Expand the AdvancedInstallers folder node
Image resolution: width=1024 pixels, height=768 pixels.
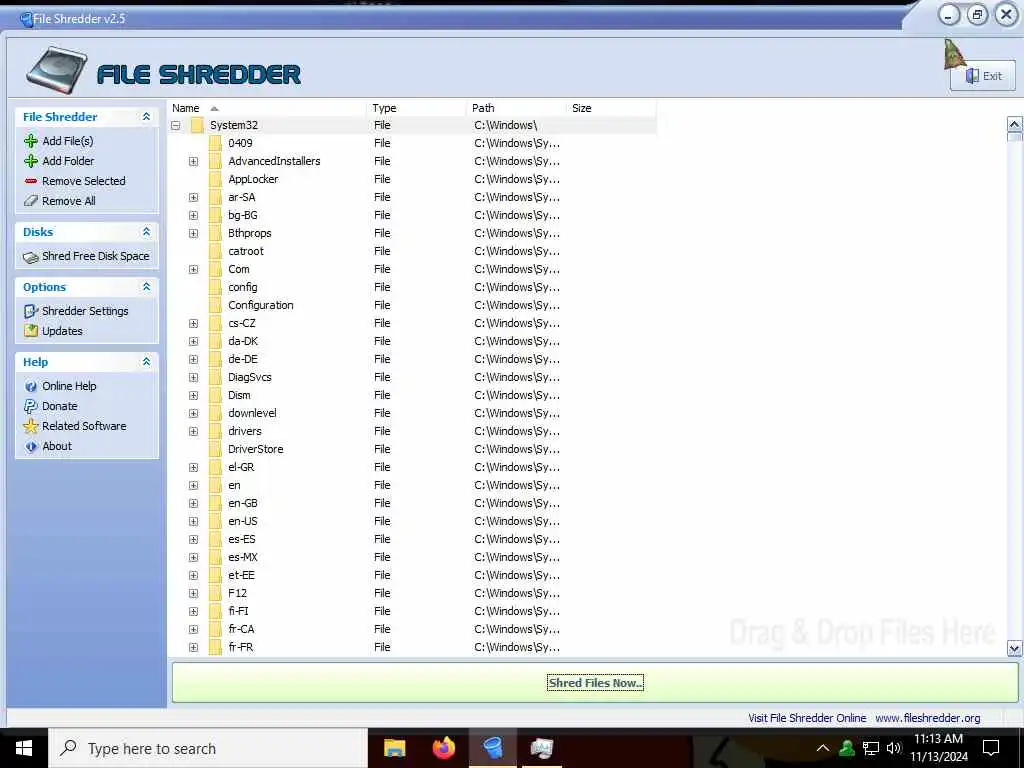[193, 161]
